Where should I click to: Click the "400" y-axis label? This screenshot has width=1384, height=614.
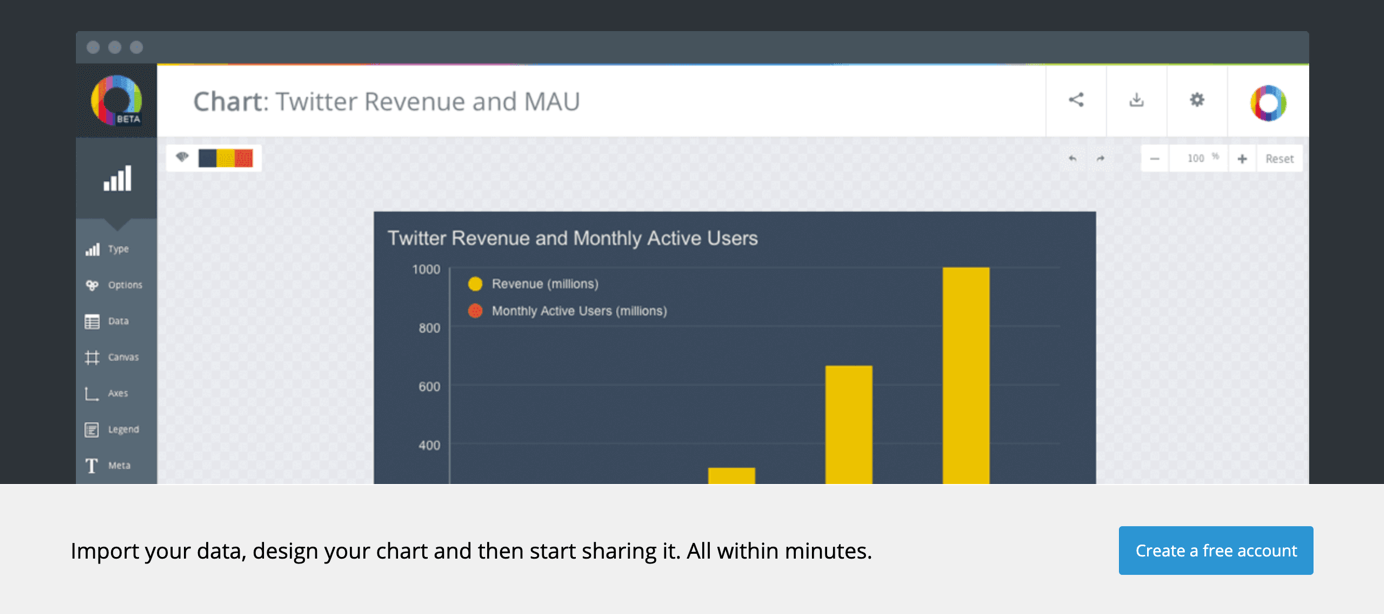coord(429,445)
